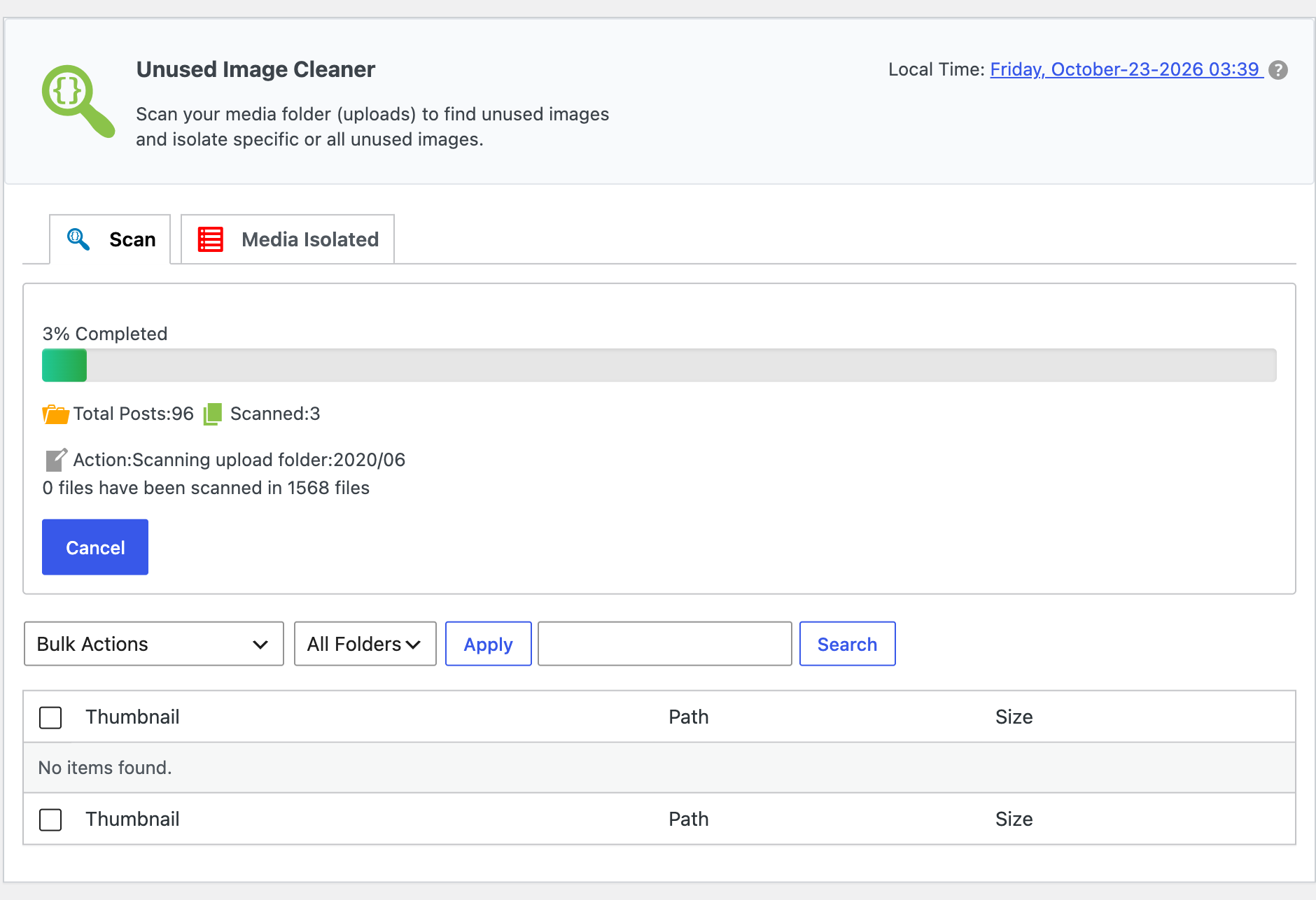1316x900 pixels.
Task: Cancel the running scan
Action: (95, 547)
